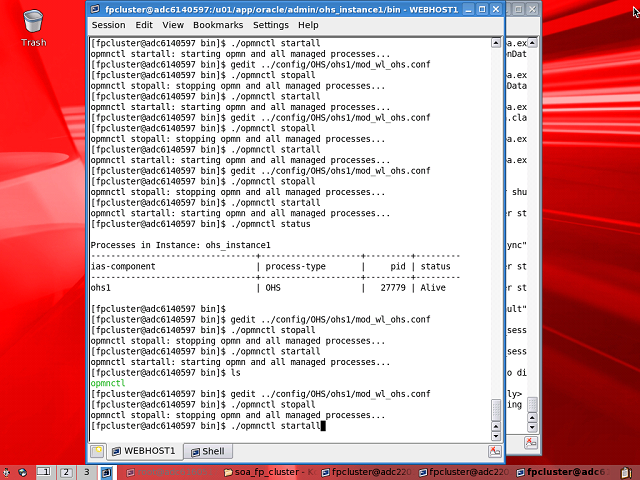This screenshot has height=480, width=640.
Task: Click the close session icon in the background terminal window
Action: pos(531,442)
